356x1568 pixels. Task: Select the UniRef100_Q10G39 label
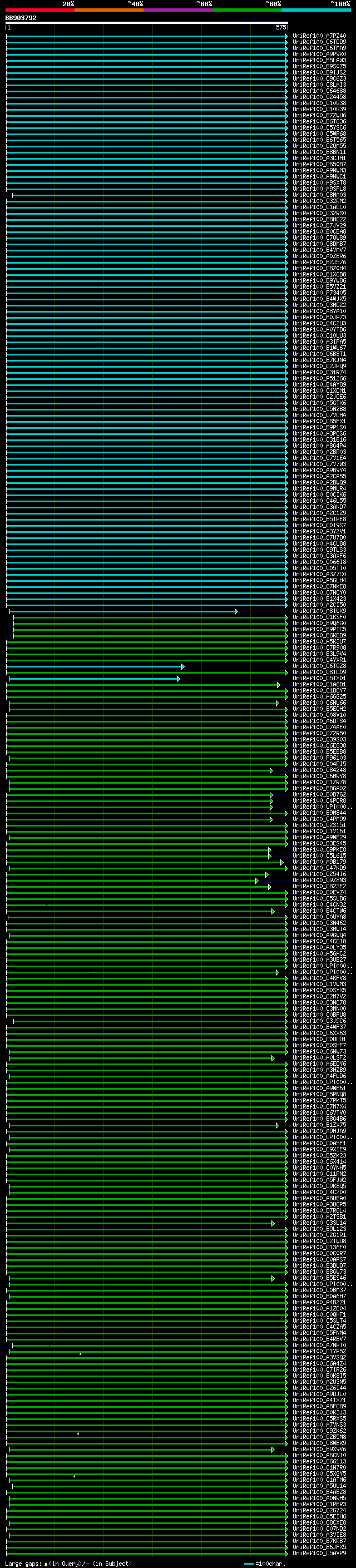pyautogui.click(x=319, y=110)
